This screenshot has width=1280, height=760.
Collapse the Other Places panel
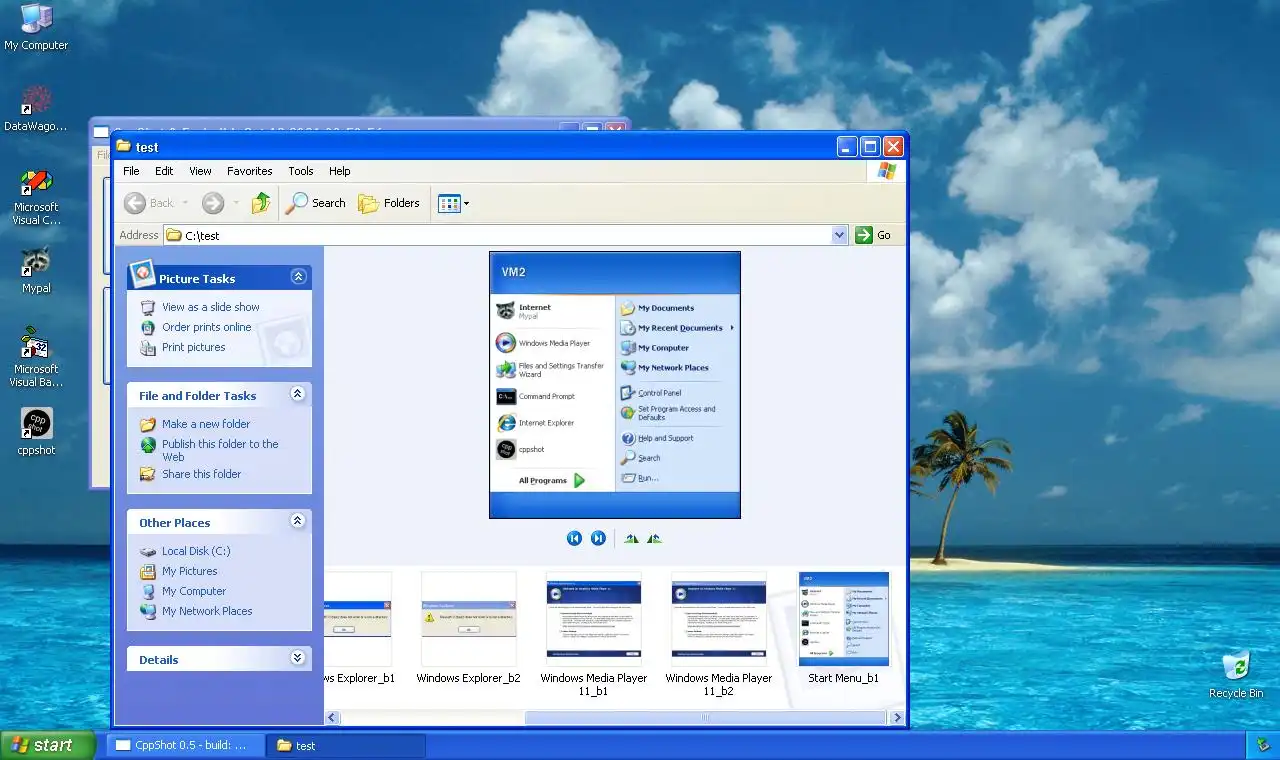click(297, 521)
